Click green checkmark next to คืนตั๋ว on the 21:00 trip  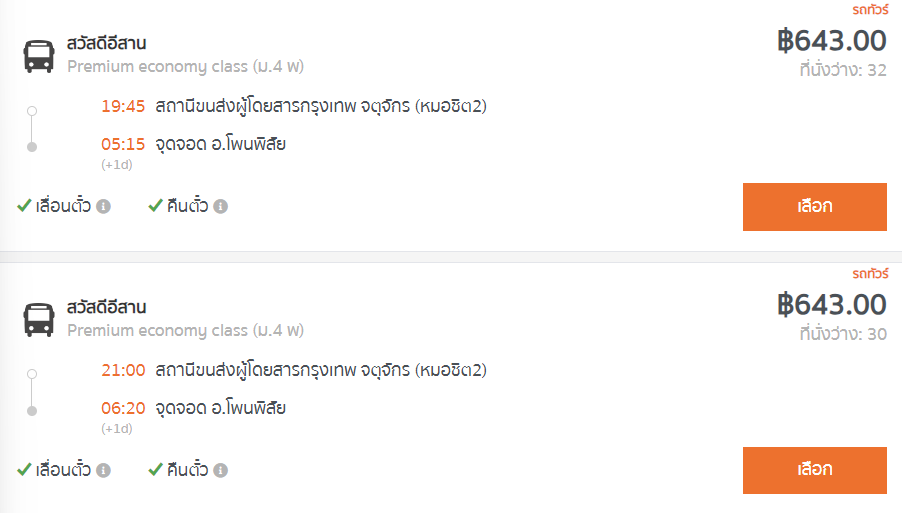pos(155,469)
